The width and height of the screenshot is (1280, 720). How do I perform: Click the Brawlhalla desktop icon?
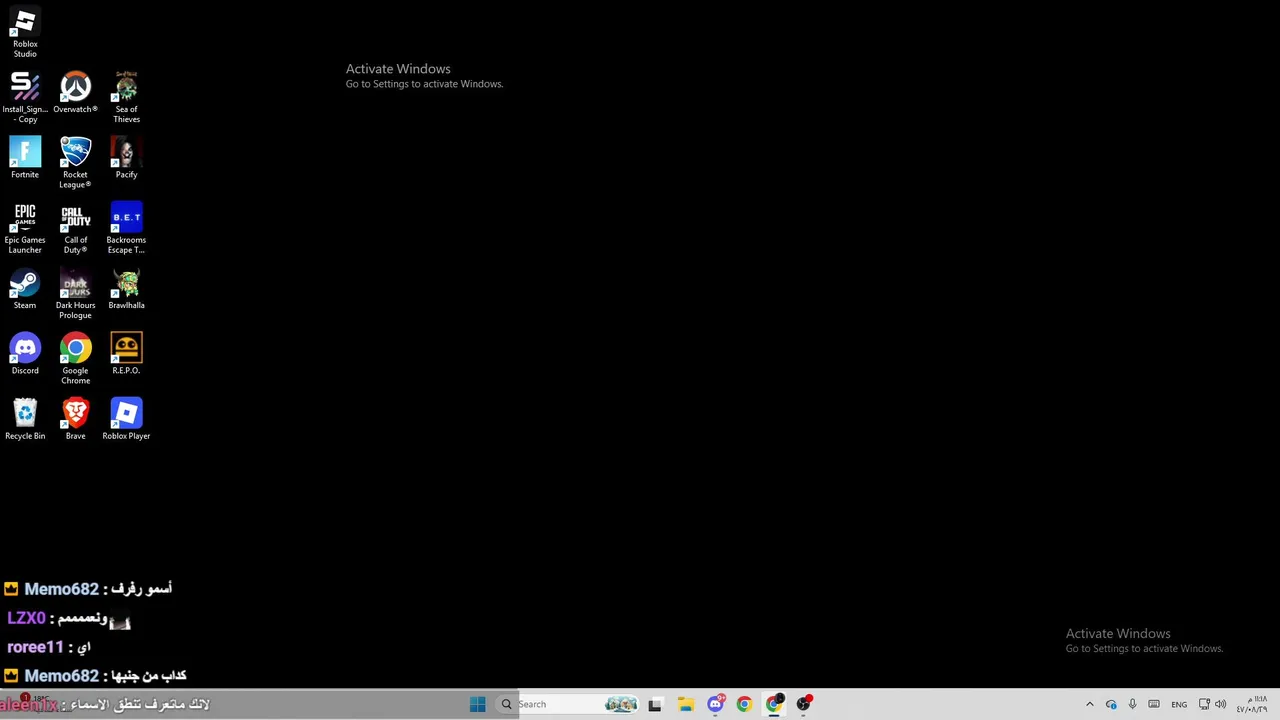(126, 288)
